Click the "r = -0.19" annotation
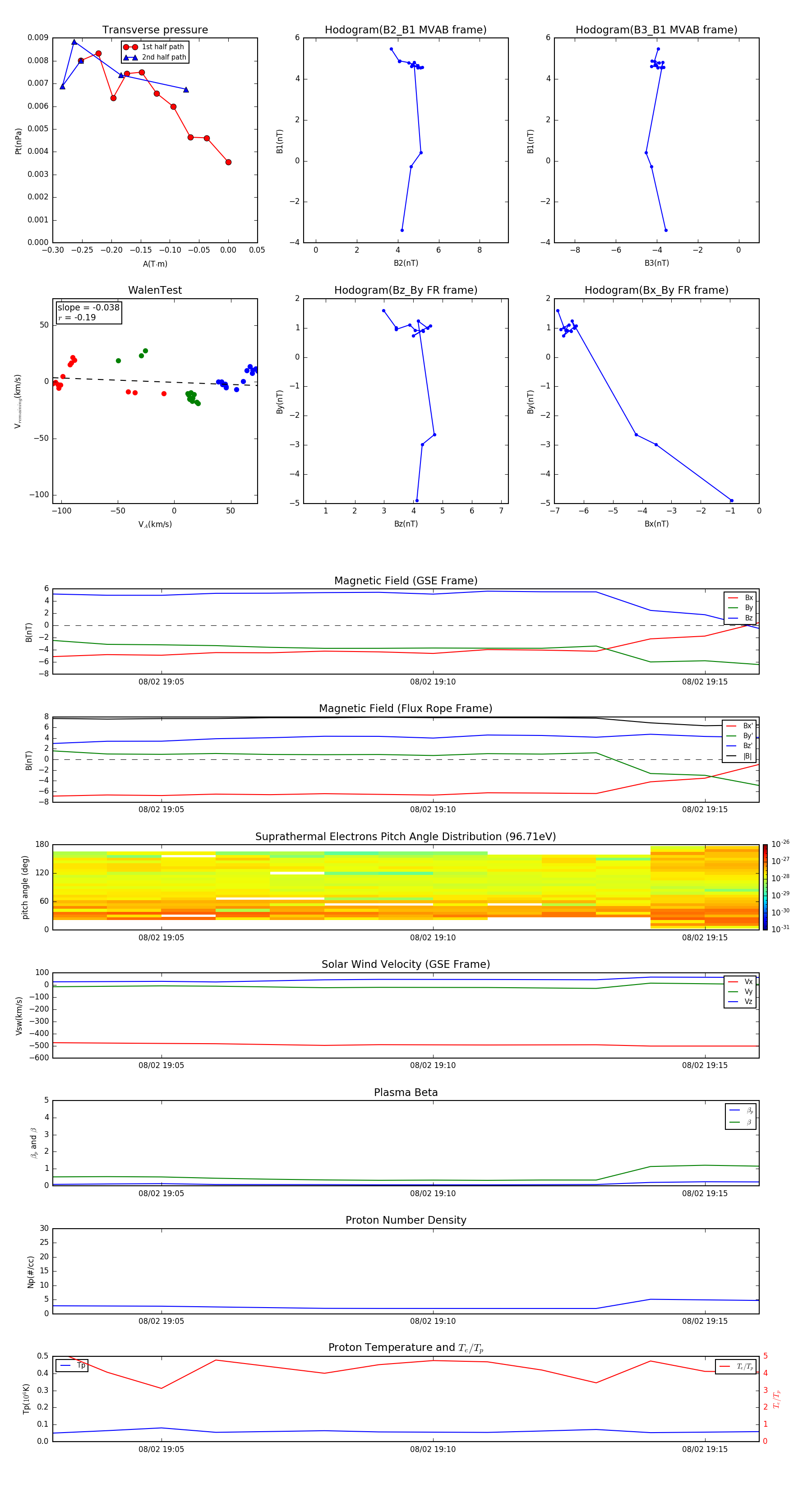The height and width of the screenshot is (1489, 812). pos(77,318)
